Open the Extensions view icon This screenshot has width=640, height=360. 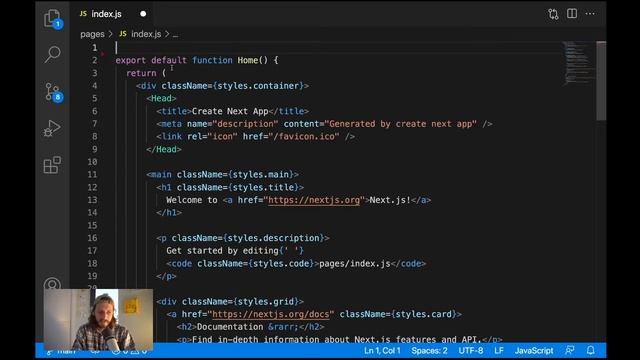(x=52, y=165)
